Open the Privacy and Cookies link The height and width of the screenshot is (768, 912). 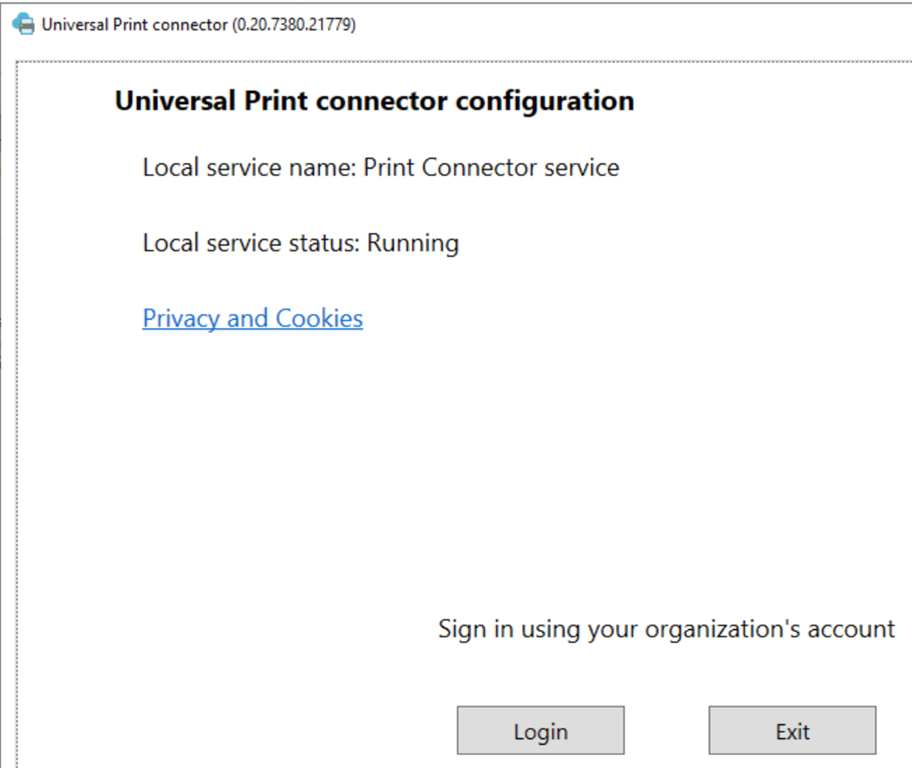click(x=252, y=318)
